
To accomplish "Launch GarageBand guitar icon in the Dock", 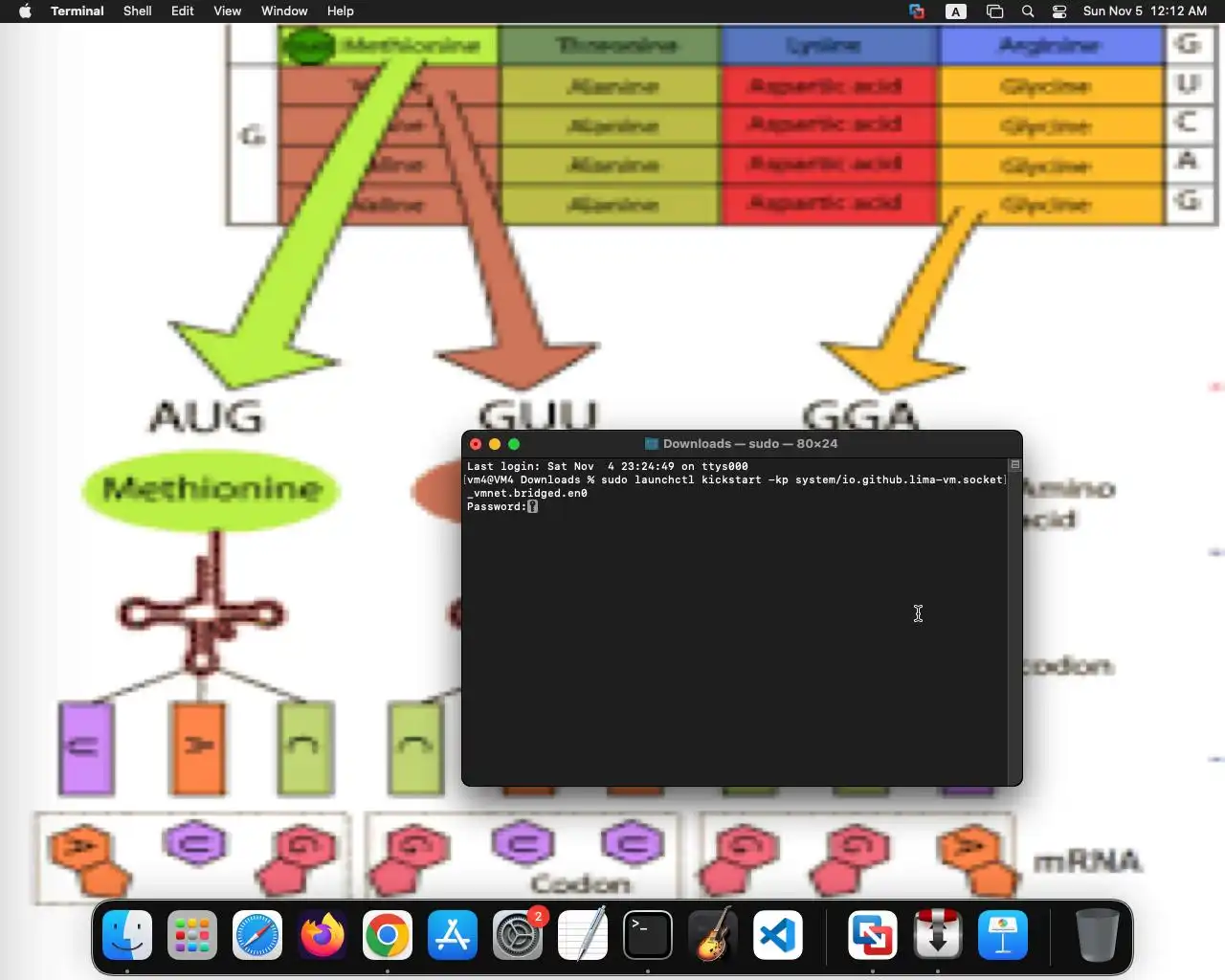I will pyautogui.click(x=713, y=935).
